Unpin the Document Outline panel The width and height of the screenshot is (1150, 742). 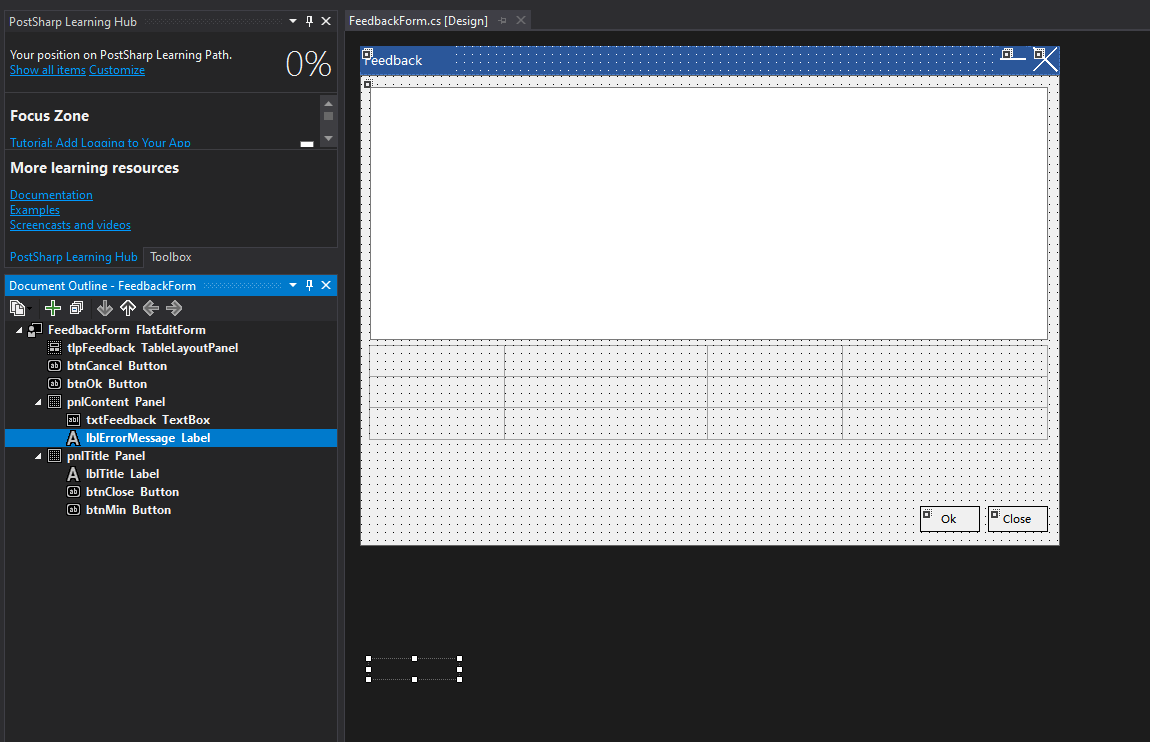[x=309, y=285]
